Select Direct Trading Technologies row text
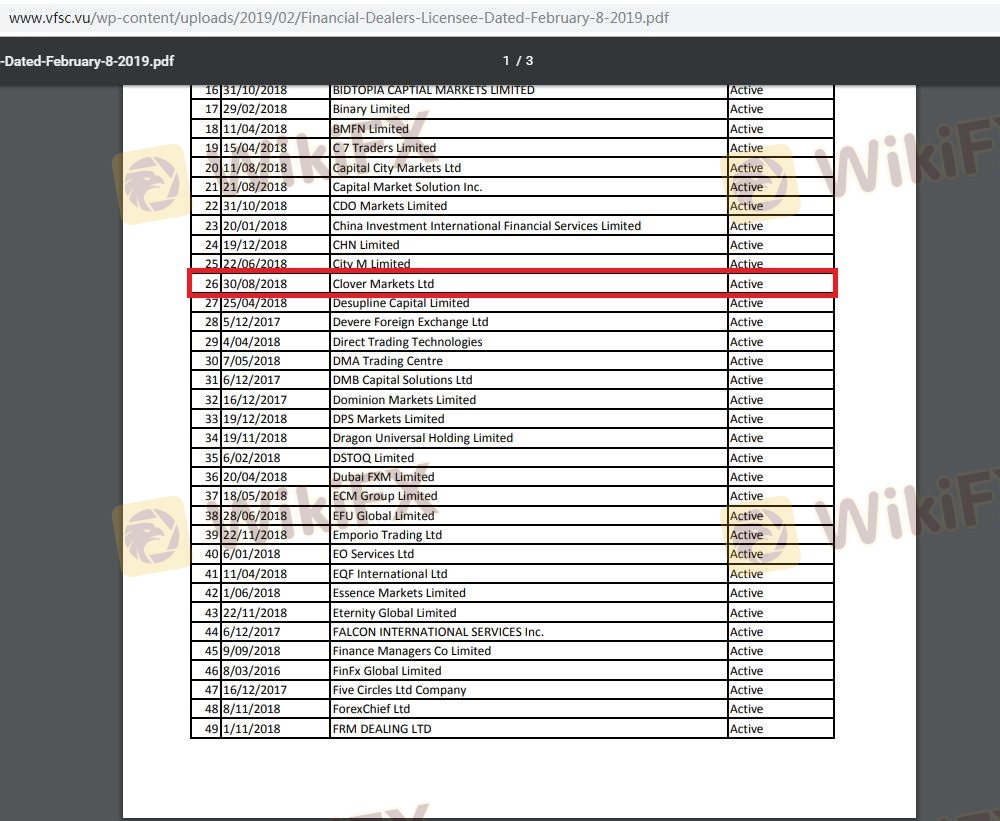The height and width of the screenshot is (821, 1000). pyautogui.click(x=407, y=342)
